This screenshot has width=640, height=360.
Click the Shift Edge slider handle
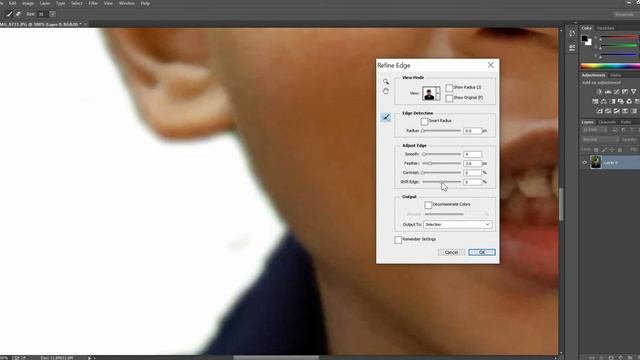click(442, 182)
